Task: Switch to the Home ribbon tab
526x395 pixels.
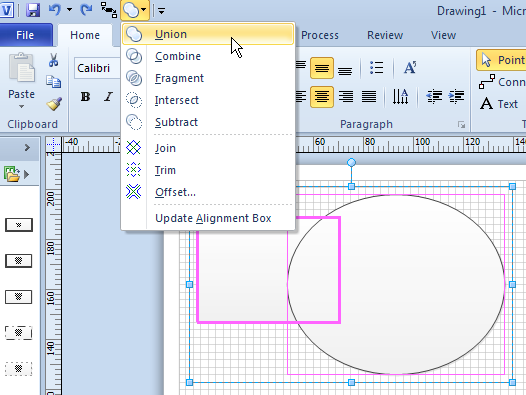Action: click(x=85, y=35)
